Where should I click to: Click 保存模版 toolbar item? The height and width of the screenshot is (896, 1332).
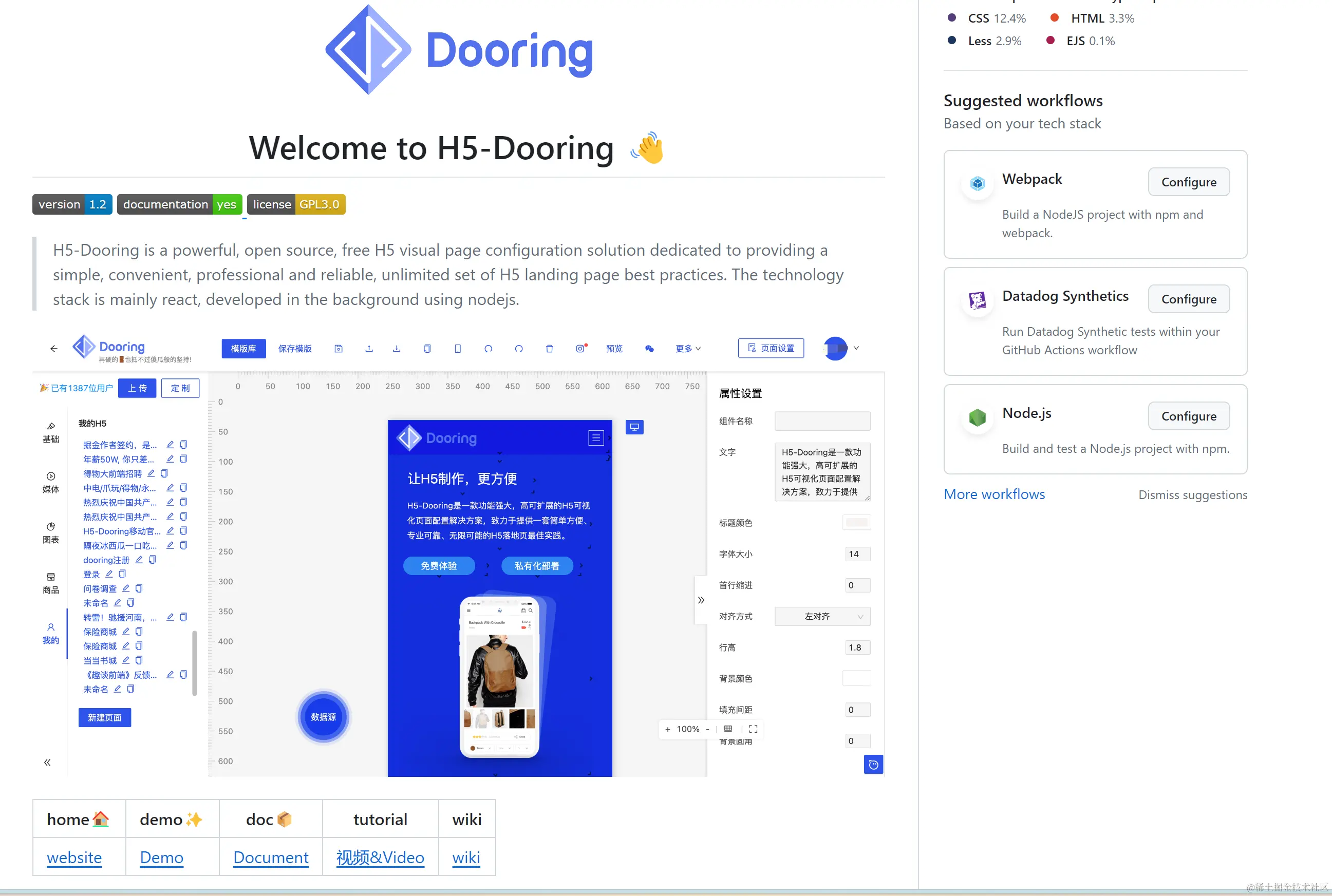coord(295,349)
